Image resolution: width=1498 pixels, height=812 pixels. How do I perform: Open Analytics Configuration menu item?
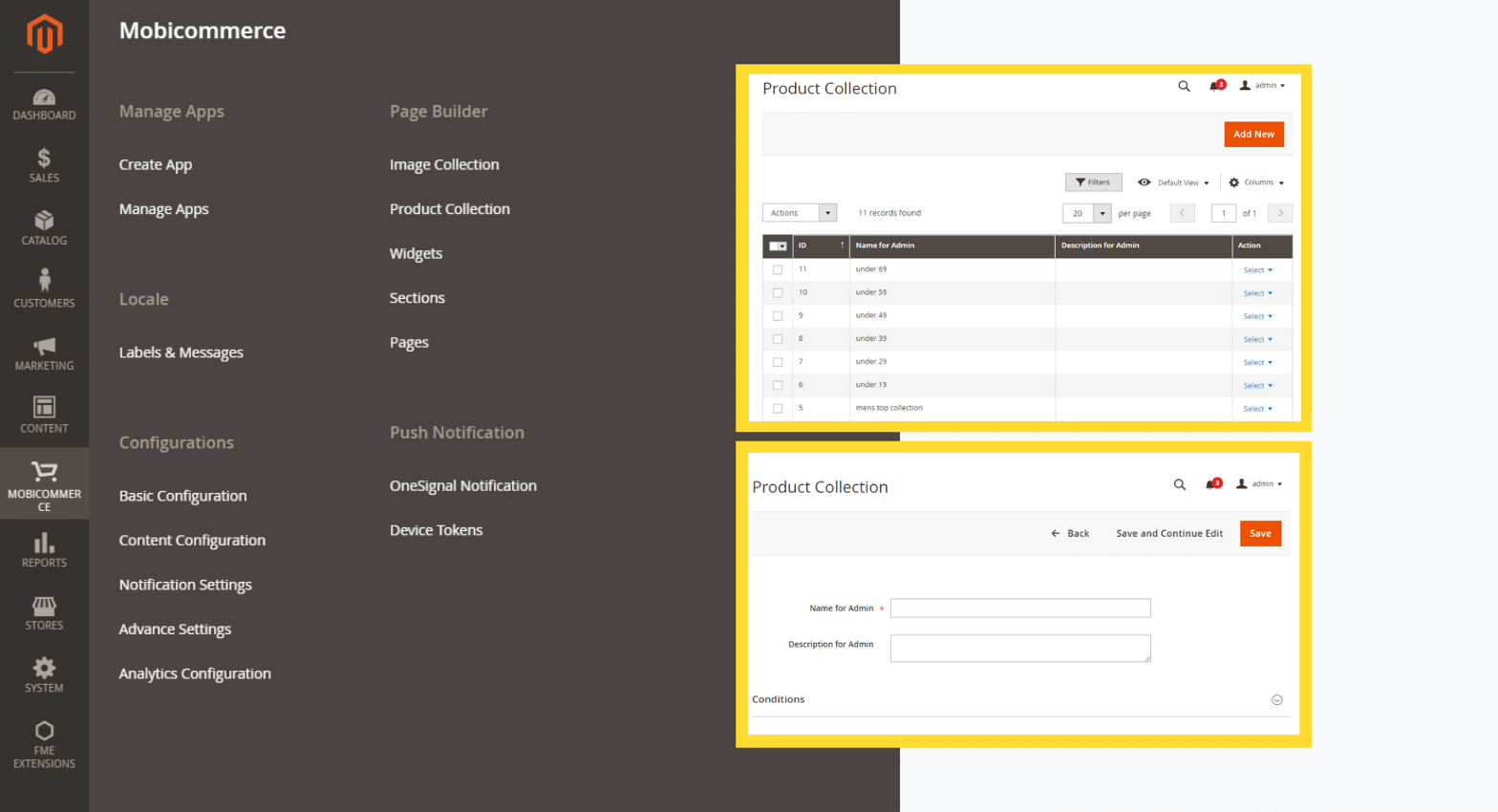pos(195,673)
